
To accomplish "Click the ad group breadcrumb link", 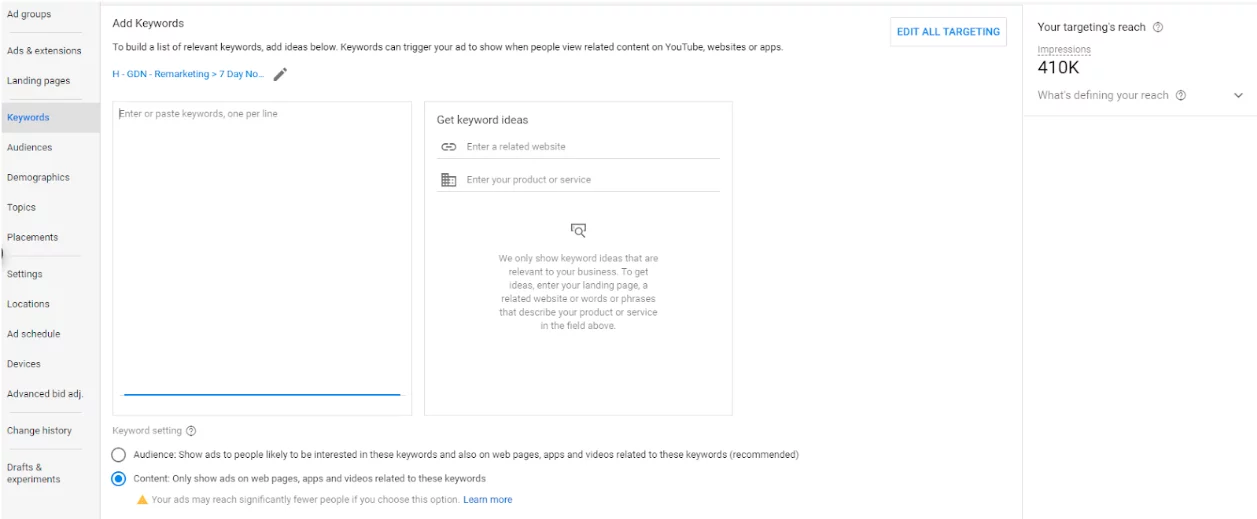I will [x=189, y=74].
